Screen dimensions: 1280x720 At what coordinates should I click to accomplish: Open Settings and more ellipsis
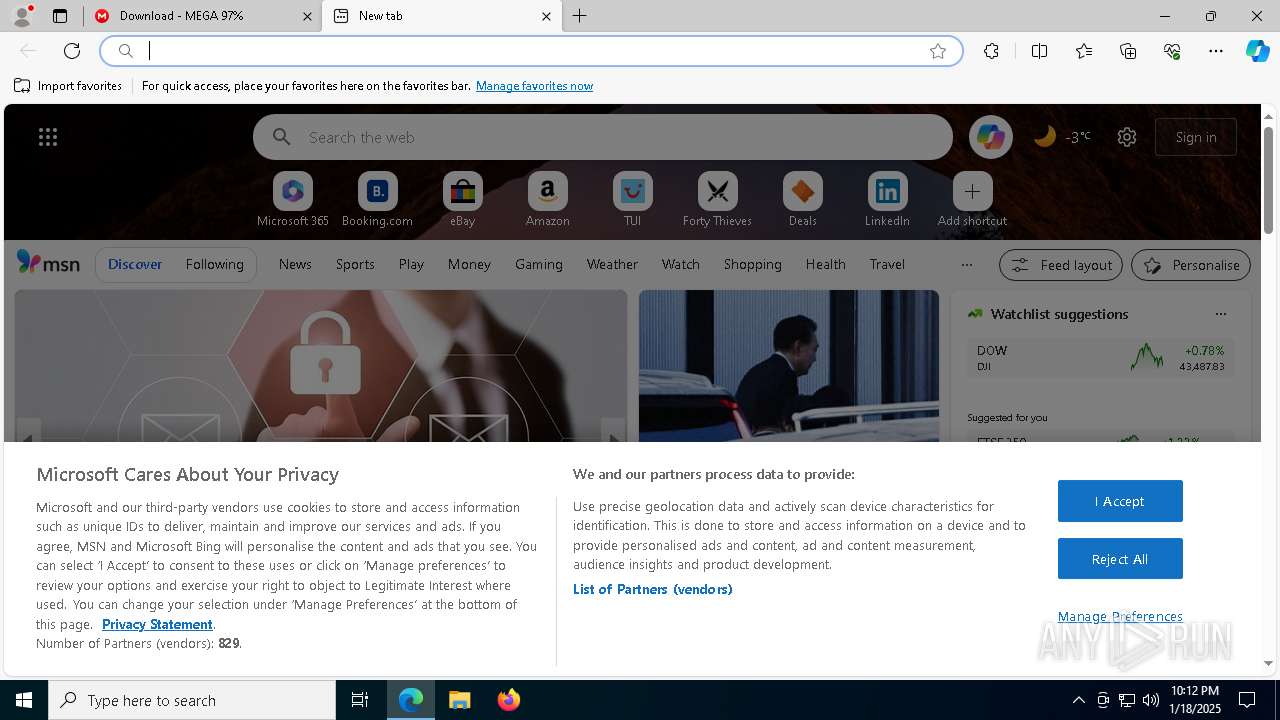(1216, 51)
